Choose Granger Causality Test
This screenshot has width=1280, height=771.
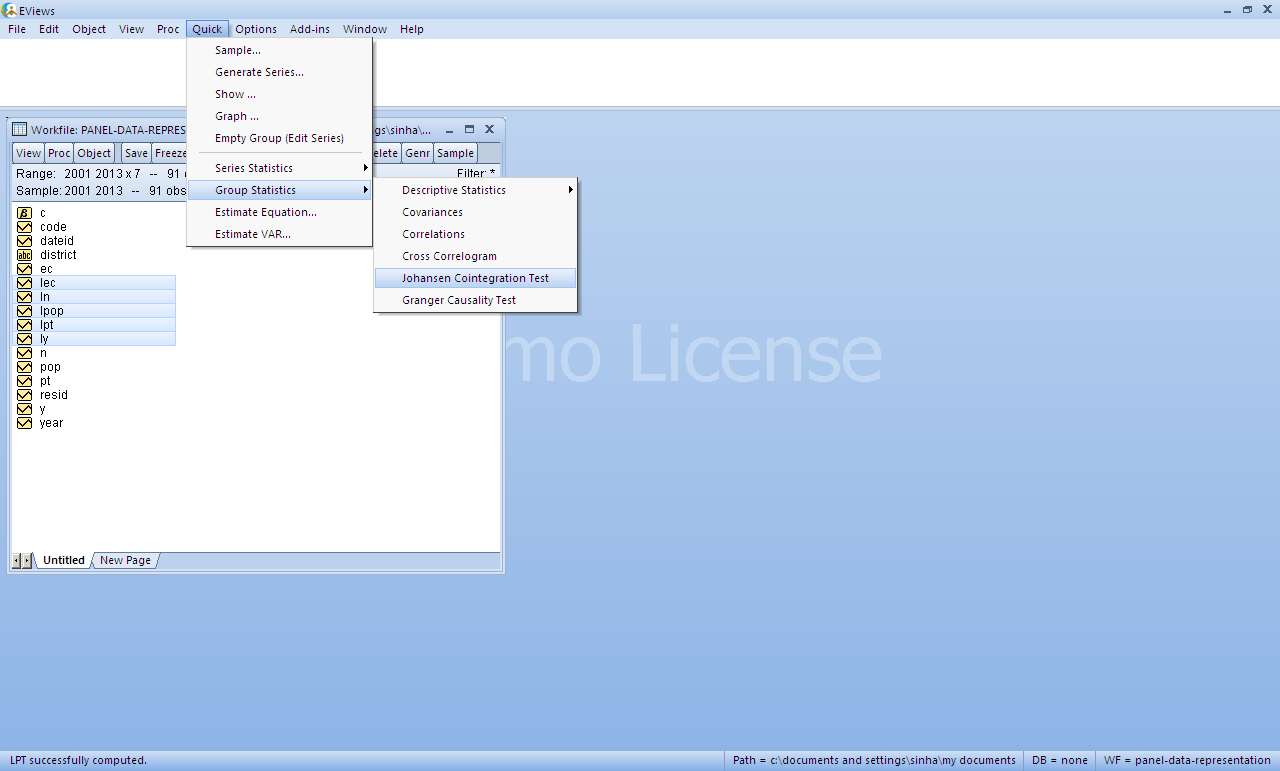[476, 300]
